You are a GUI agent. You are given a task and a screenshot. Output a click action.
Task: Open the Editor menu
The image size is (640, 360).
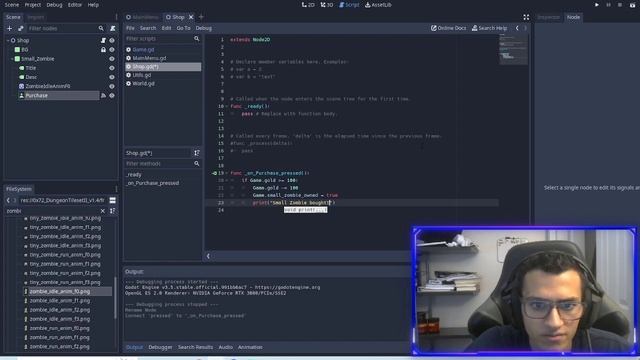tap(75, 5)
